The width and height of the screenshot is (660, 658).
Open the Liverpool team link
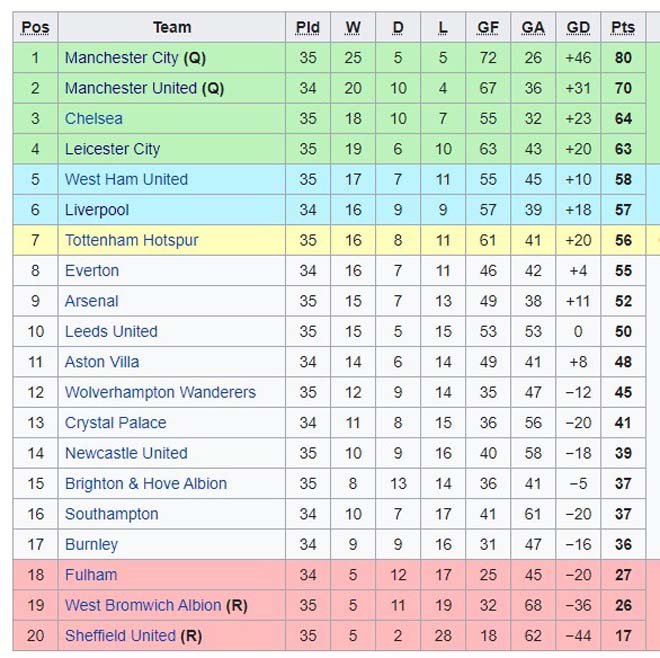[x=97, y=210]
